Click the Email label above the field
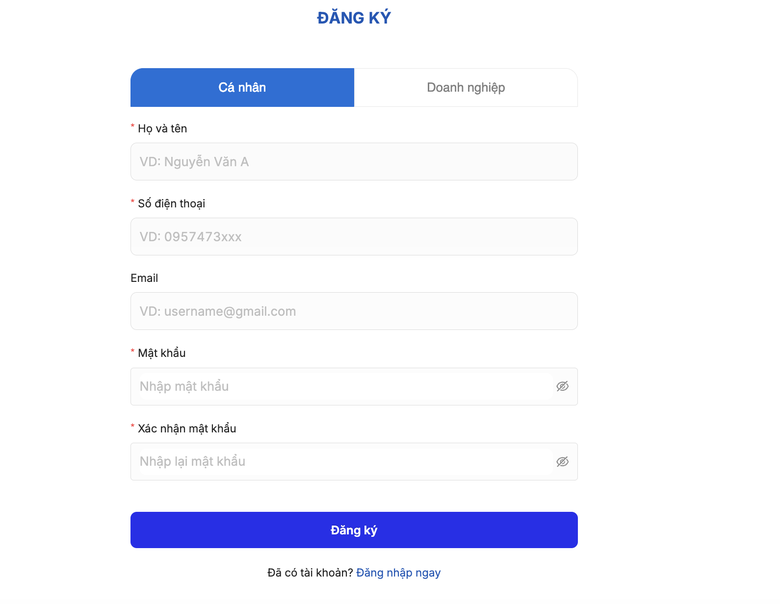The height and width of the screenshot is (604, 780). click(x=144, y=278)
